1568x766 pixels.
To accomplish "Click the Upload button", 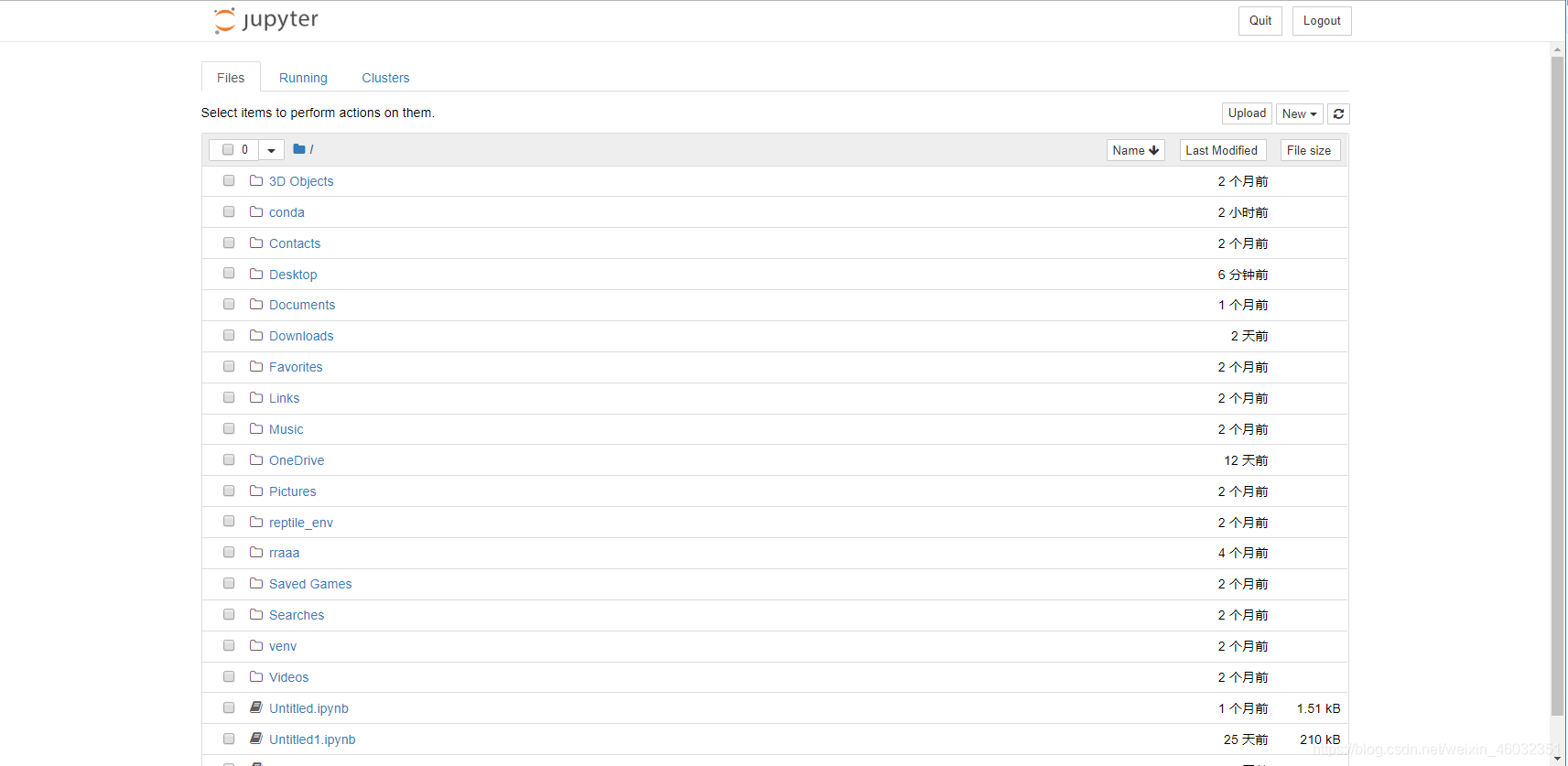I will click(1247, 113).
